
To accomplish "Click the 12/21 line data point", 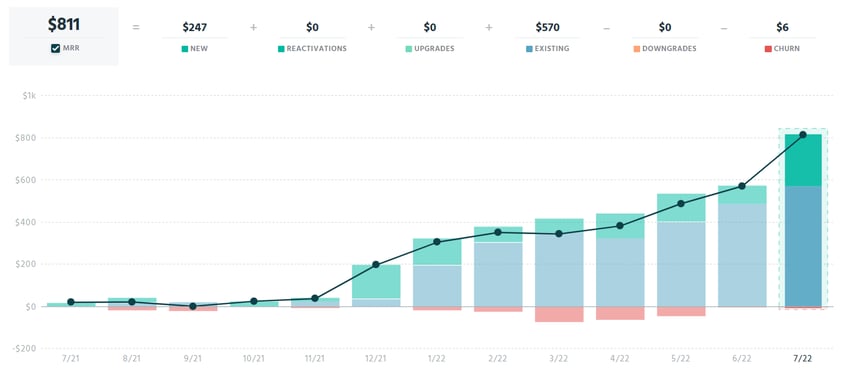I will (376, 265).
